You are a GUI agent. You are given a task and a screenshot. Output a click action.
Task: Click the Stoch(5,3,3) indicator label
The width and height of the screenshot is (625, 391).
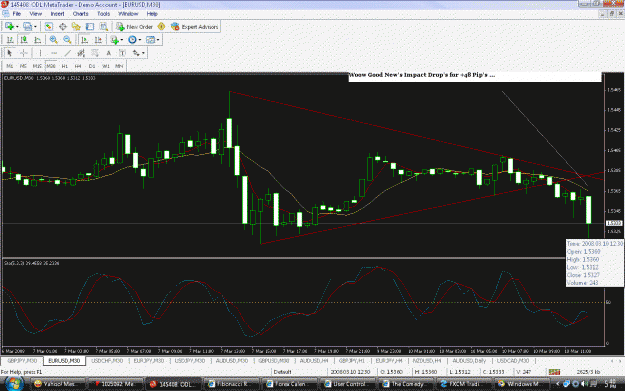pyautogui.click(x=32, y=263)
